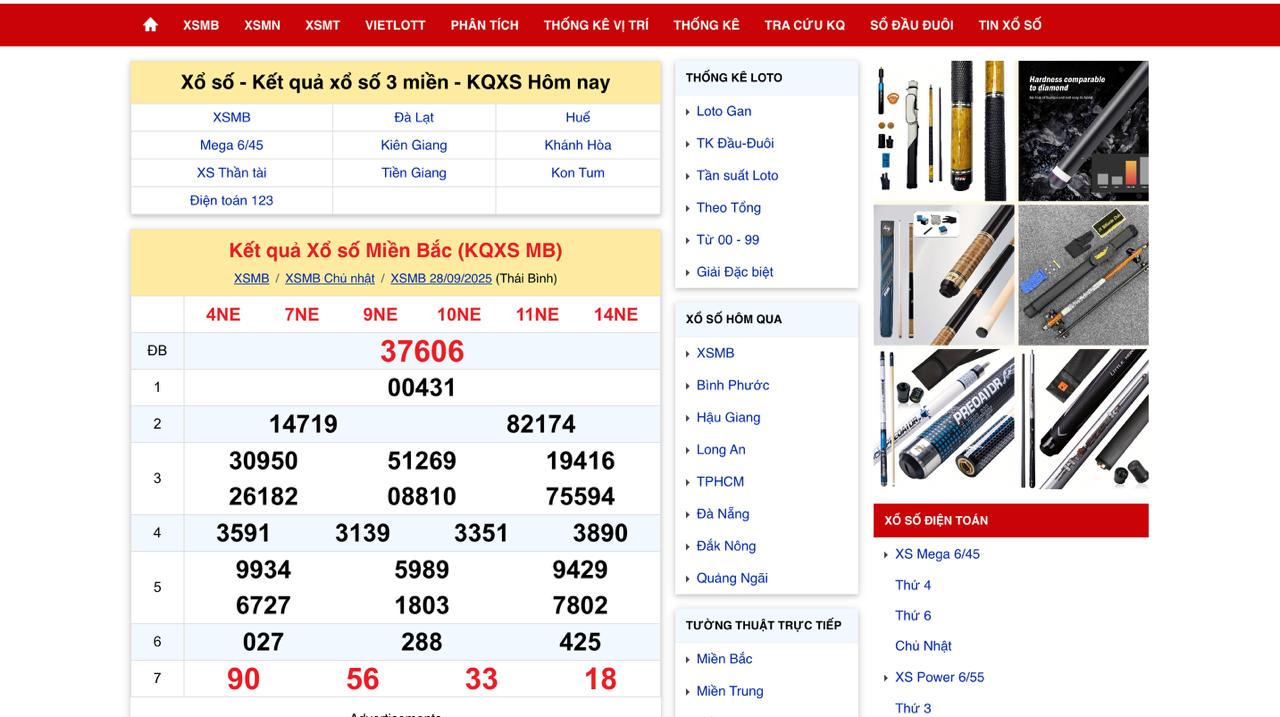This screenshot has height=717, width=1280.
Task: Open XS Power 6/55 in sidebar
Action: click(939, 677)
